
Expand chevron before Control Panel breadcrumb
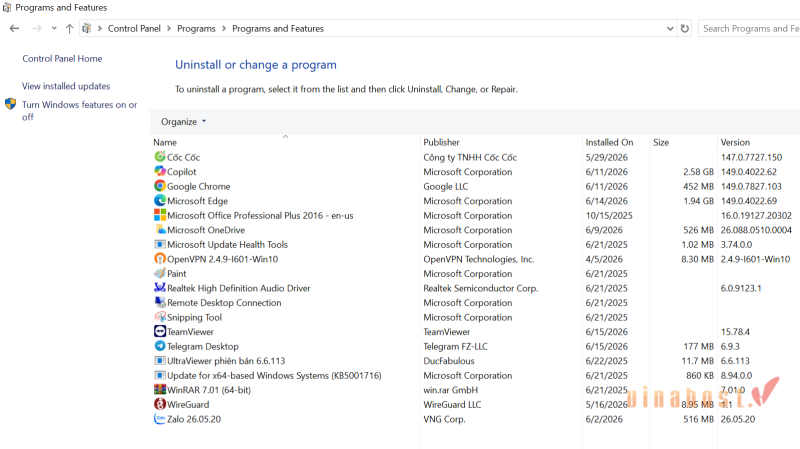(99, 29)
